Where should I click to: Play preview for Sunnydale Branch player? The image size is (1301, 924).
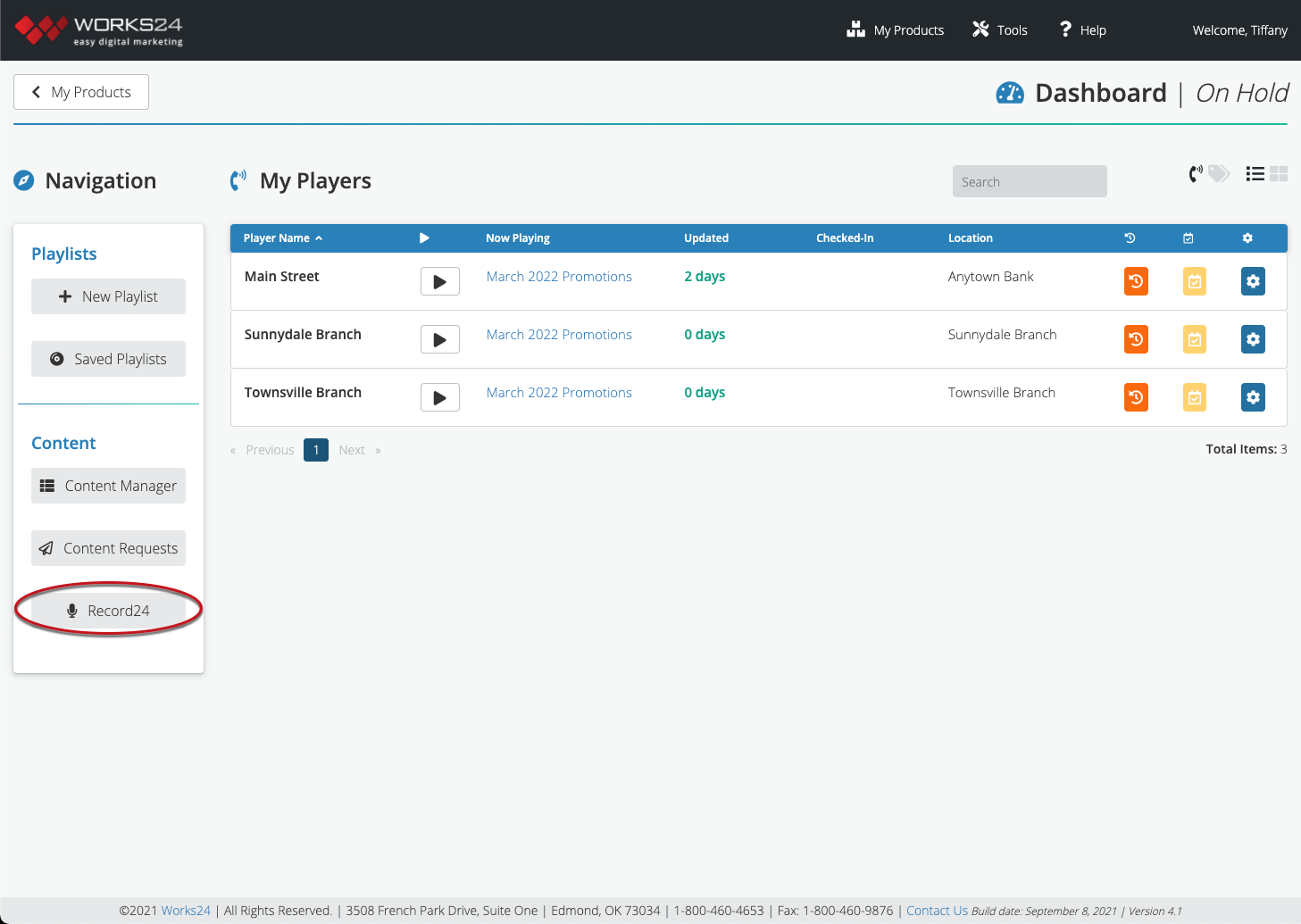coord(439,339)
